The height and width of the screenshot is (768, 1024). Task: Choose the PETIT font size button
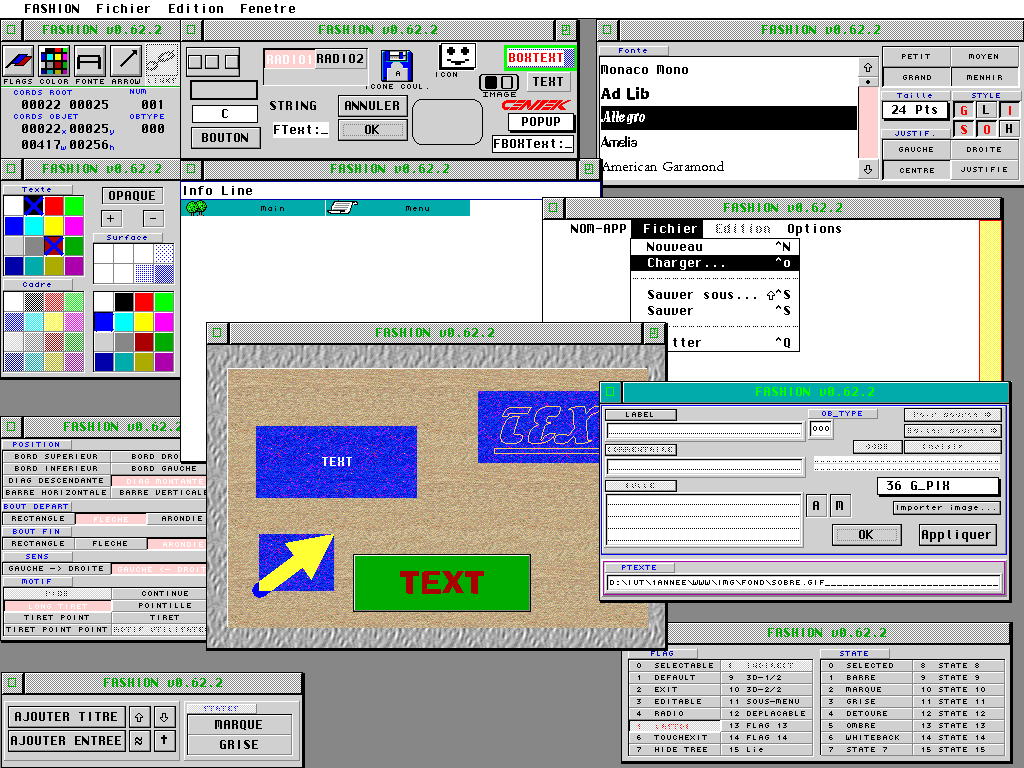(916, 57)
